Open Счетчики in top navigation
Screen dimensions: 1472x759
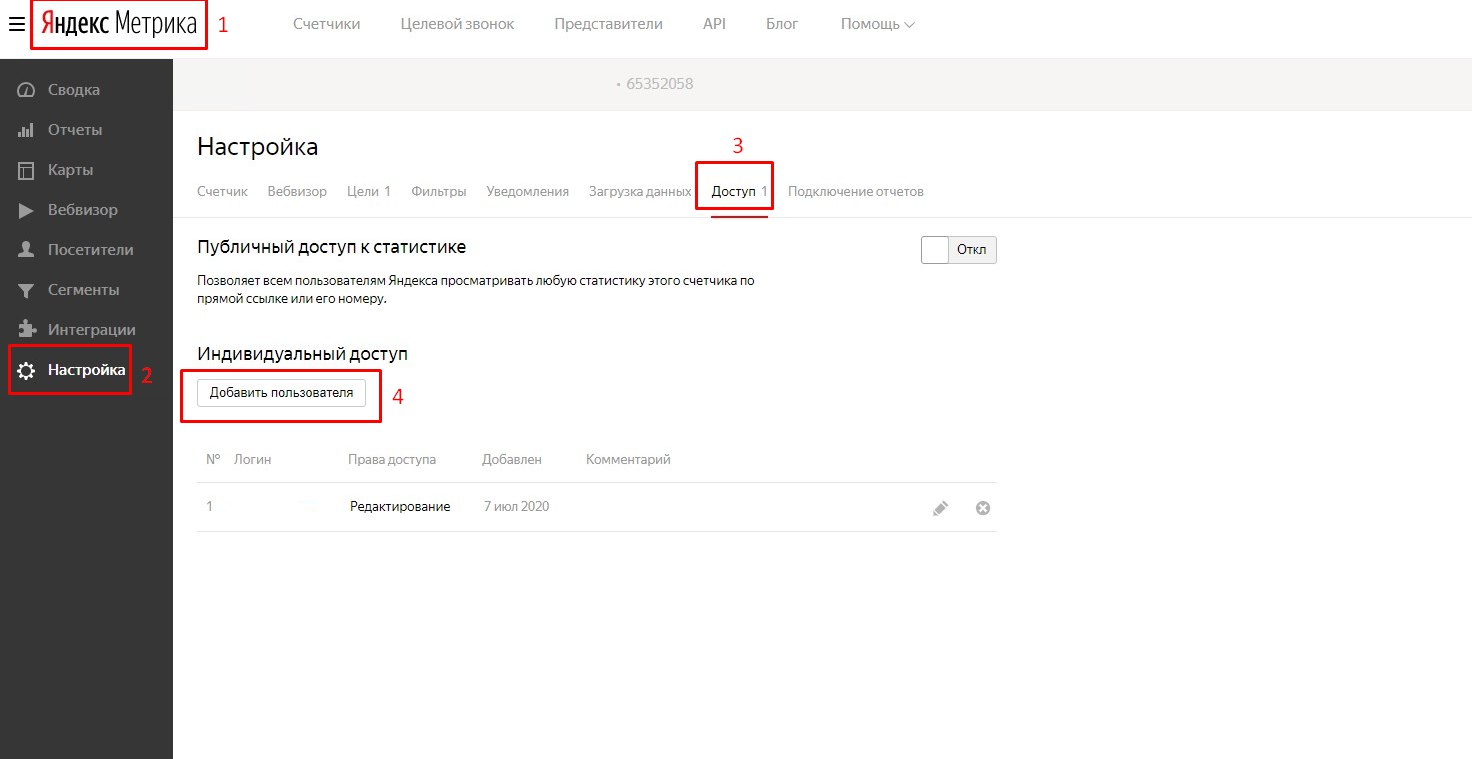click(x=326, y=24)
